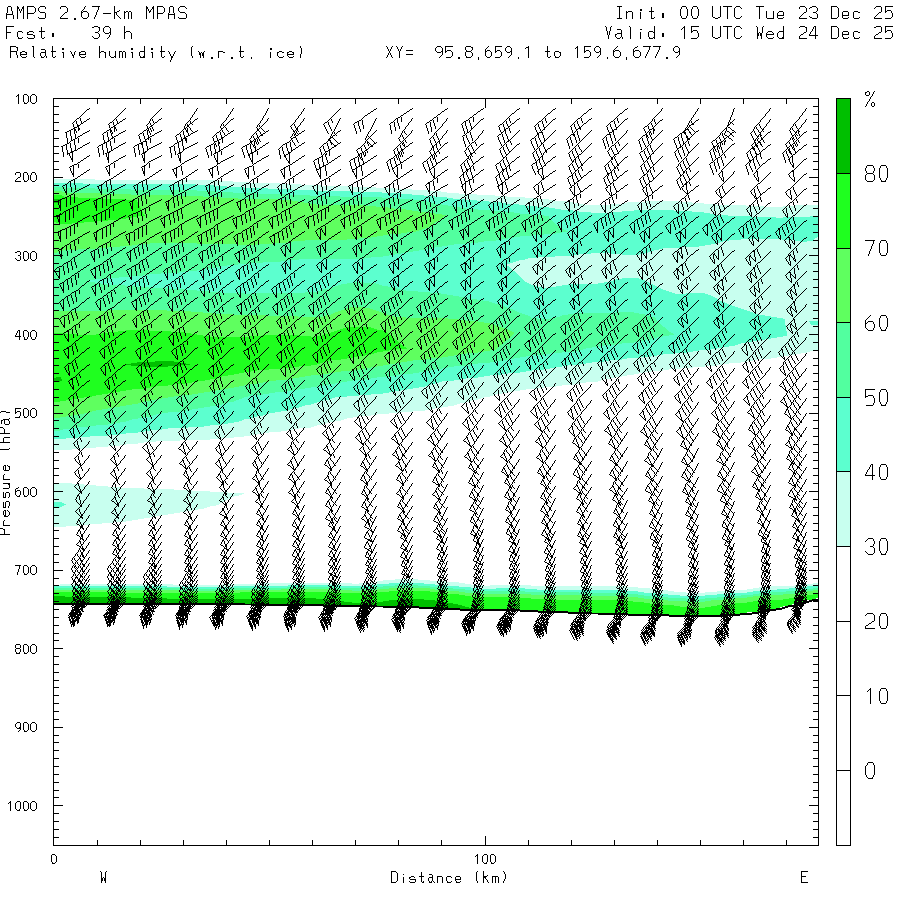Click the colorbar label '40'
Screen dimensions: 900x900
click(x=876, y=472)
